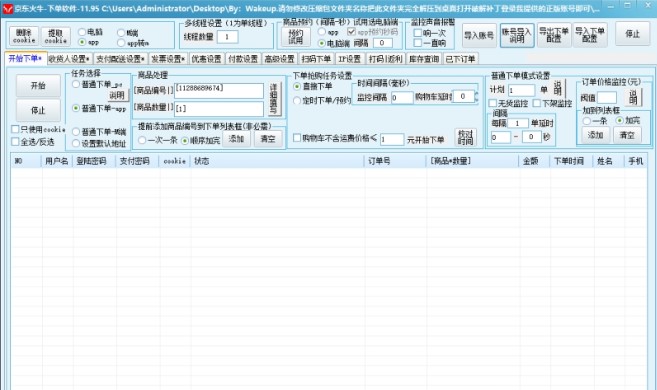Screen dimensions: 657x390
Task: Select the 顺序加完 radio option
Action: coord(185,141)
